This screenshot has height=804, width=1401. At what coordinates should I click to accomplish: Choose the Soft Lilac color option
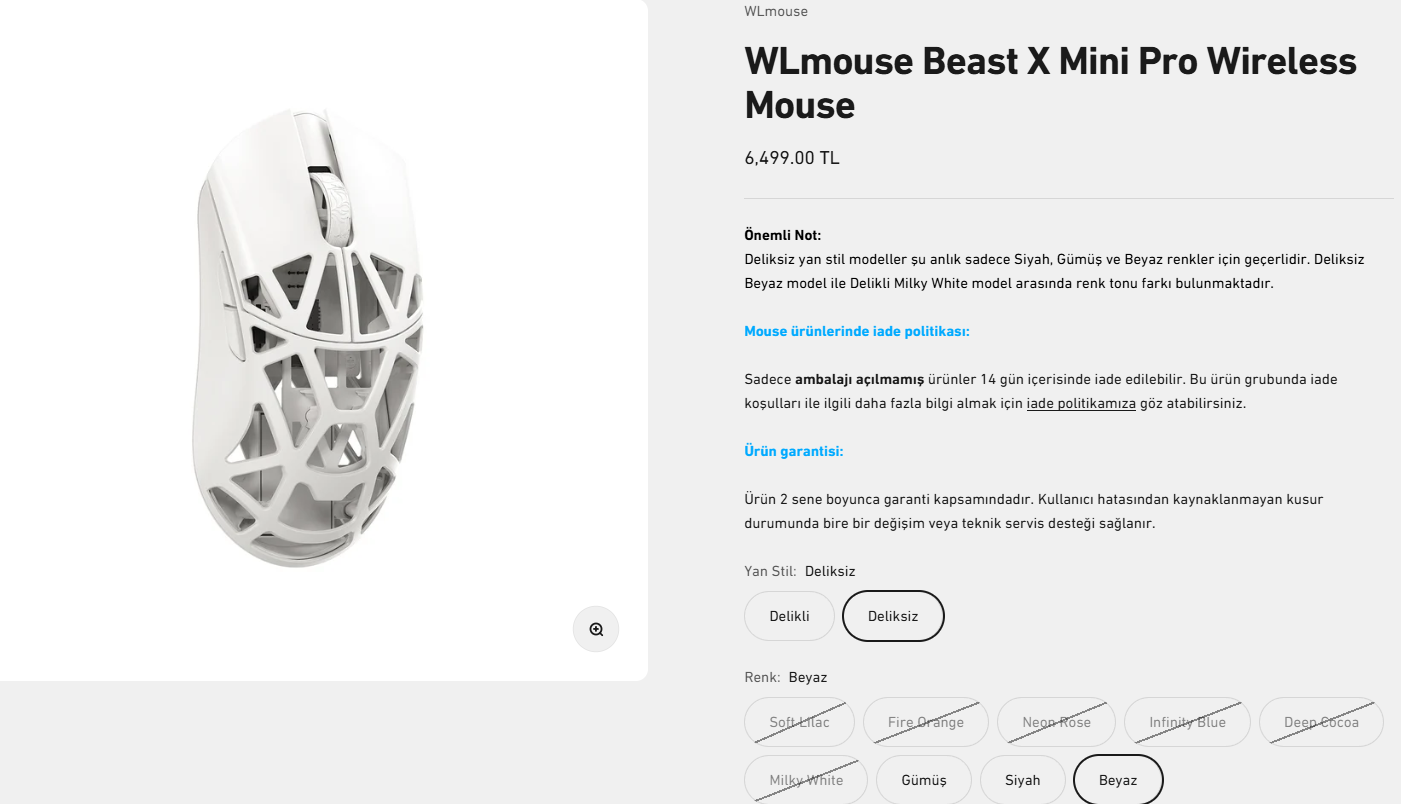click(x=799, y=722)
